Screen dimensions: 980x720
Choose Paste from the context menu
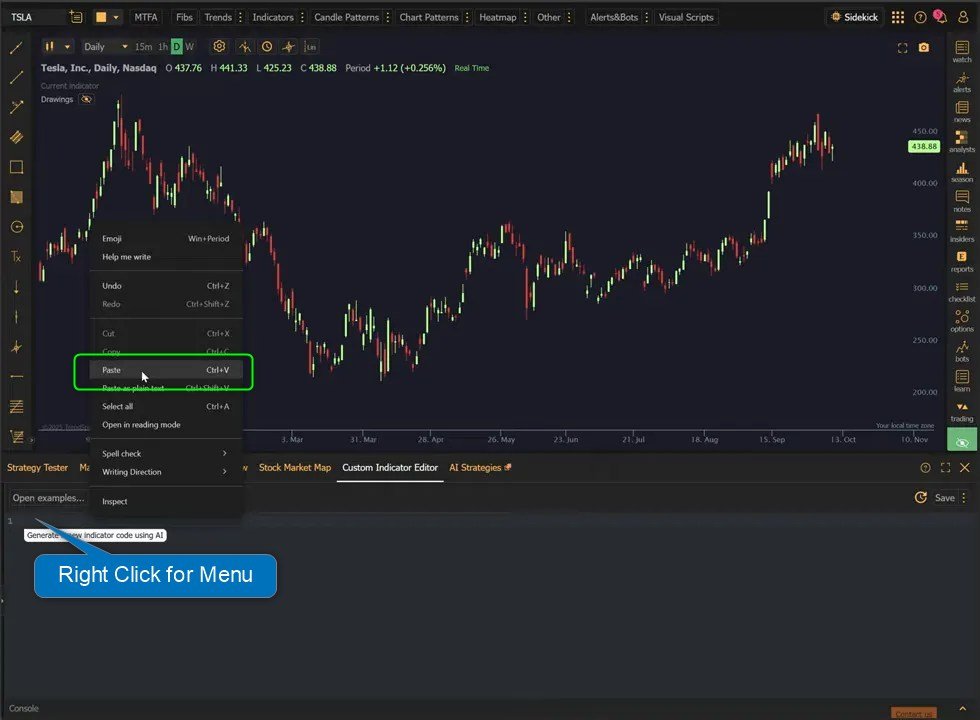tap(165, 369)
